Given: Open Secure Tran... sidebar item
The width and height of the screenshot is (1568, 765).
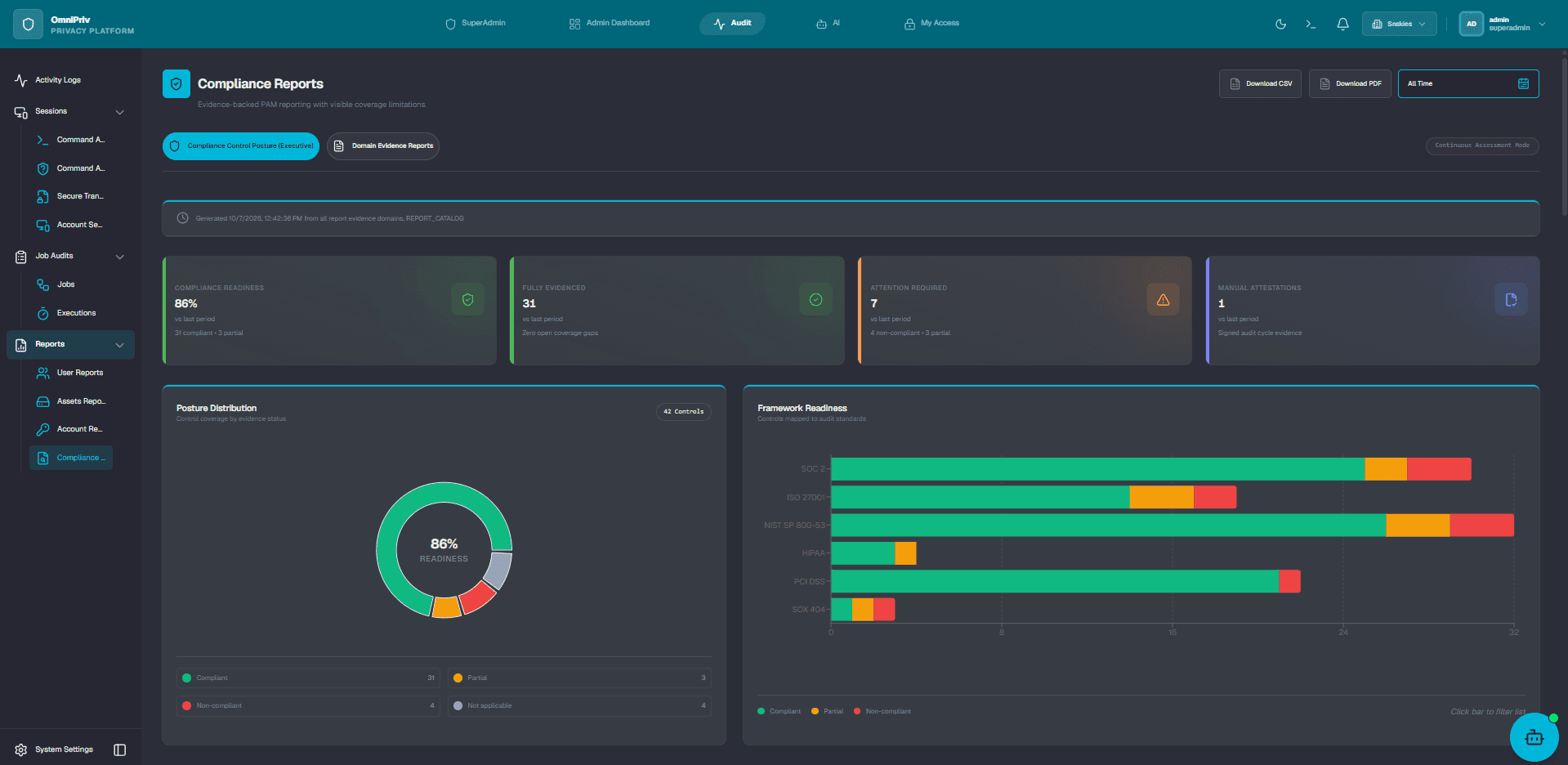Looking at the screenshot, I should [x=71, y=196].
